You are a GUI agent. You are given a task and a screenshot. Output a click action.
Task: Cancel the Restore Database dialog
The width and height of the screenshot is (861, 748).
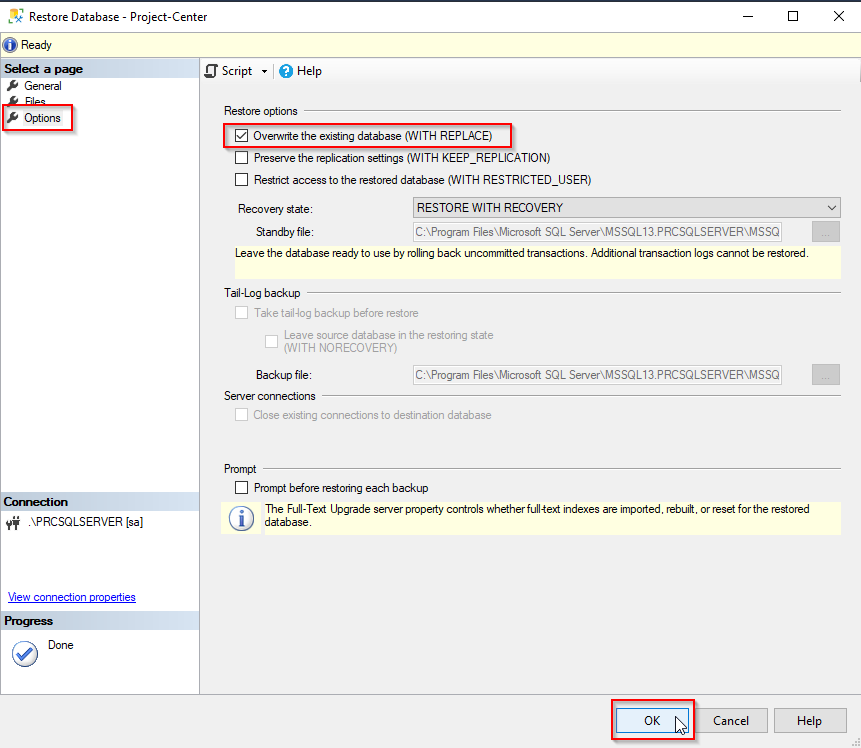pyautogui.click(x=731, y=720)
